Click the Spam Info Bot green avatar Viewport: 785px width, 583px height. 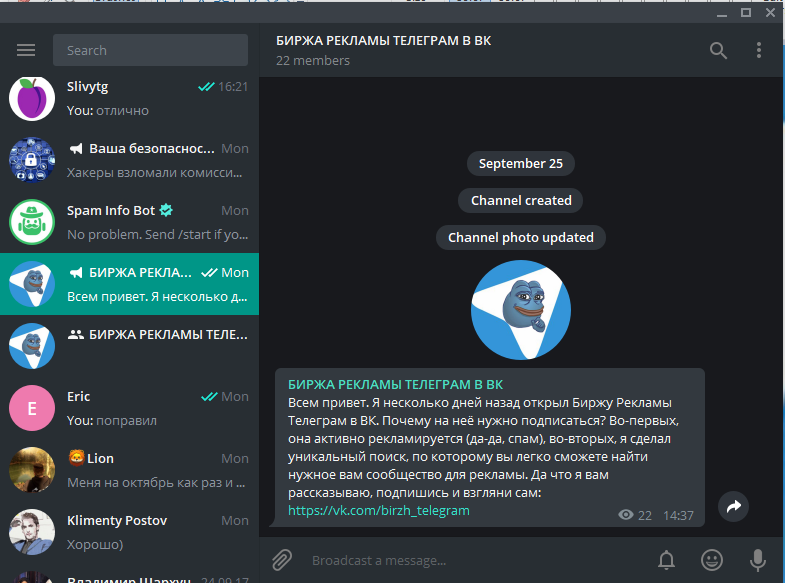pyautogui.click(x=32, y=222)
